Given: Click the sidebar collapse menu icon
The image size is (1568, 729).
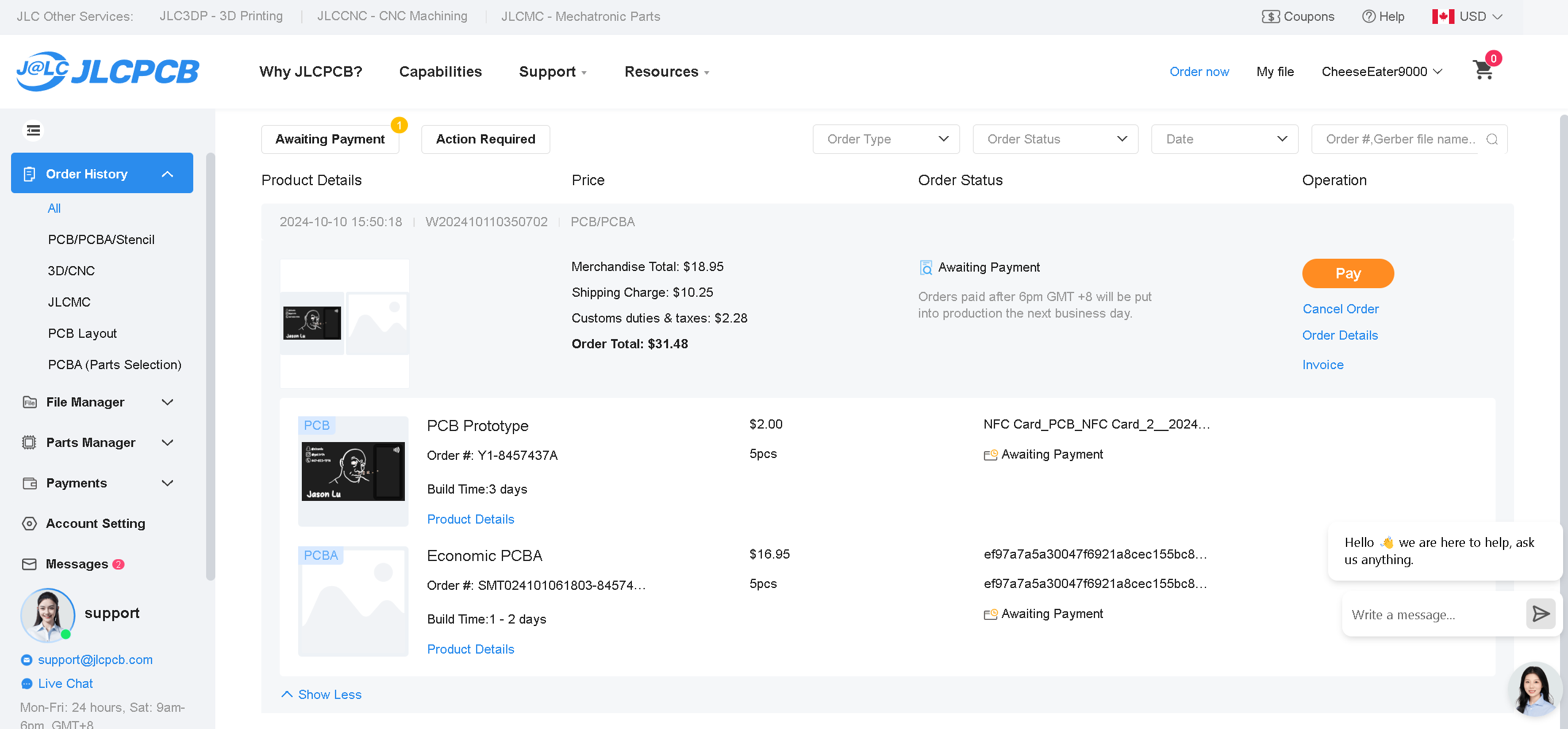Looking at the screenshot, I should [x=33, y=131].
